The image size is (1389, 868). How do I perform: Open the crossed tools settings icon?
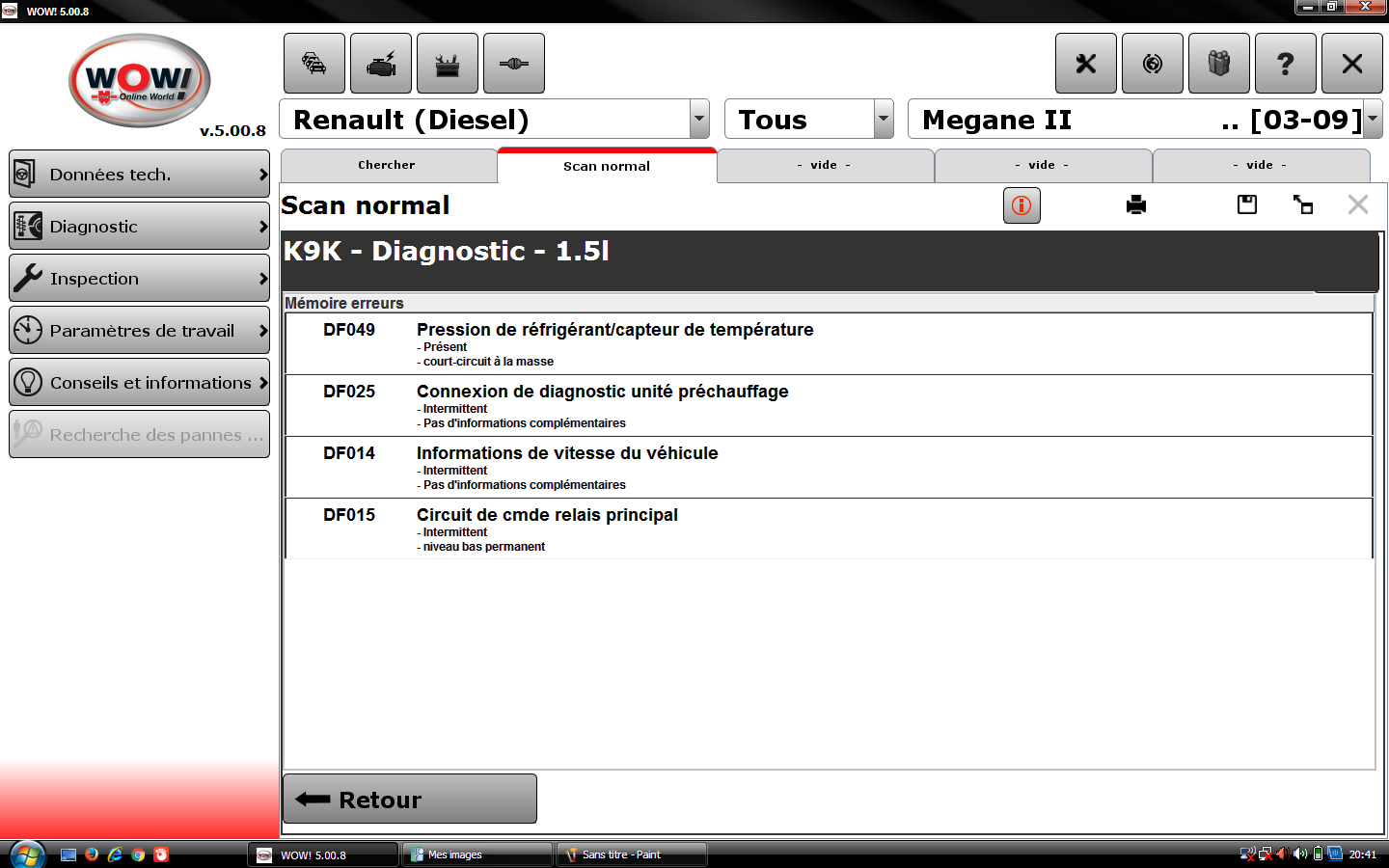pyautogui.click(x=1086, y=64)
